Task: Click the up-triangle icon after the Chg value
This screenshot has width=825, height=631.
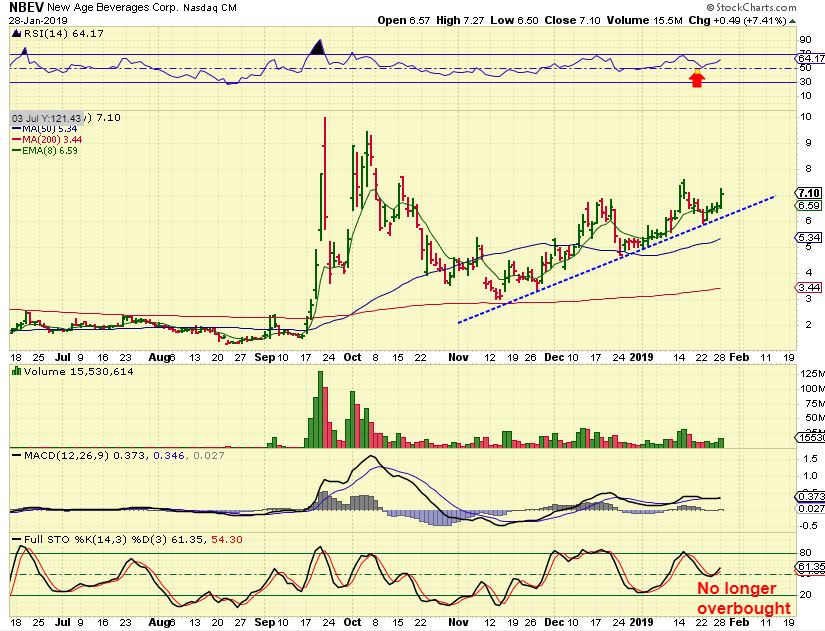Action: point(792,21)
